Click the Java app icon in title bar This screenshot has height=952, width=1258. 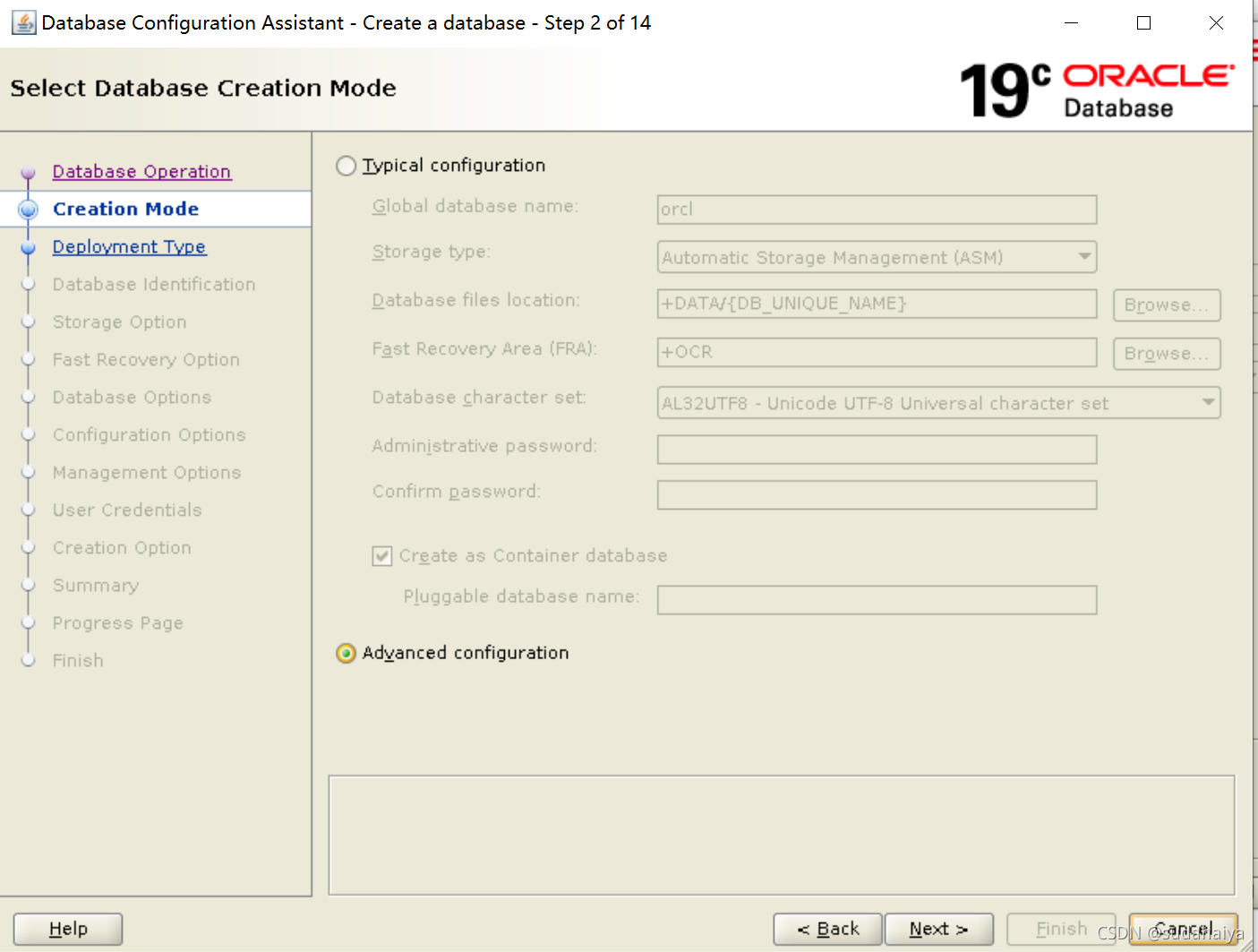(x=23, y=22)
